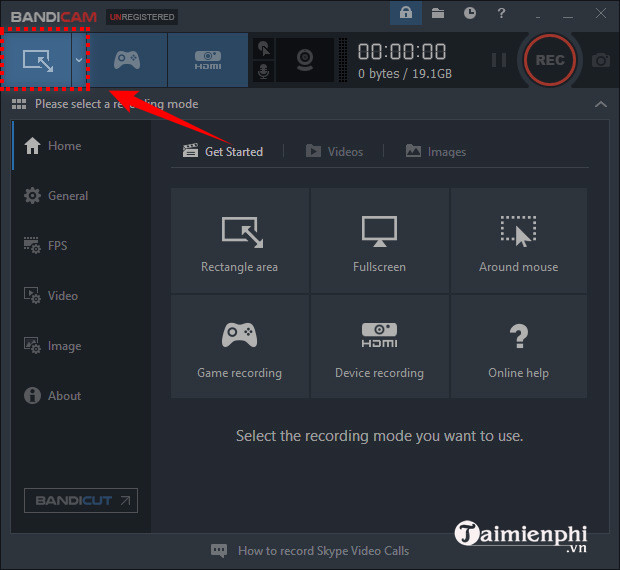620x570 pixels.
Task: Click the UNREGISTERED label
Action: pyautogui.click(x=142, y=17)
